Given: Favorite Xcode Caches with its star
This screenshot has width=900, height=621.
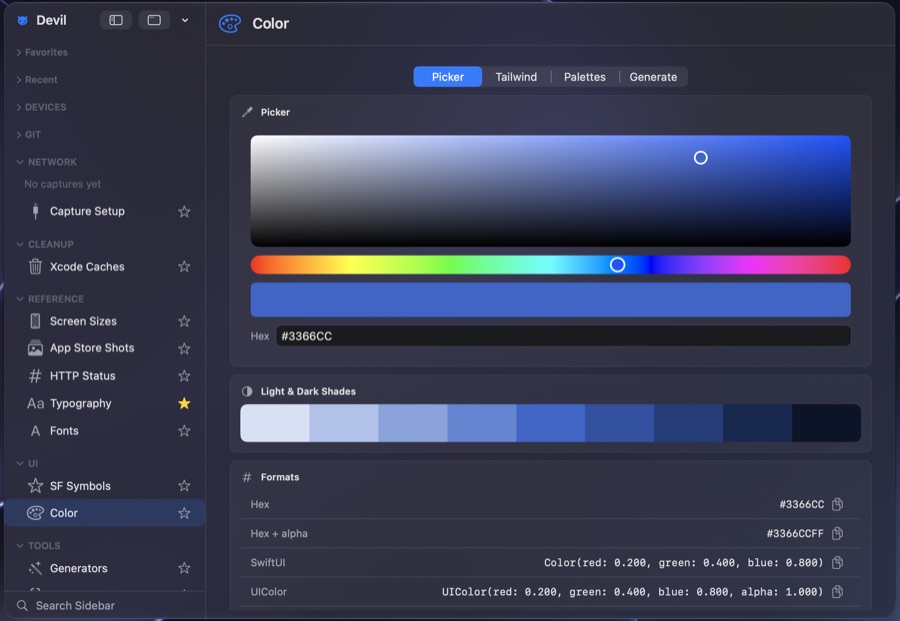Looking at the screenshot, I should click(184, 266).
